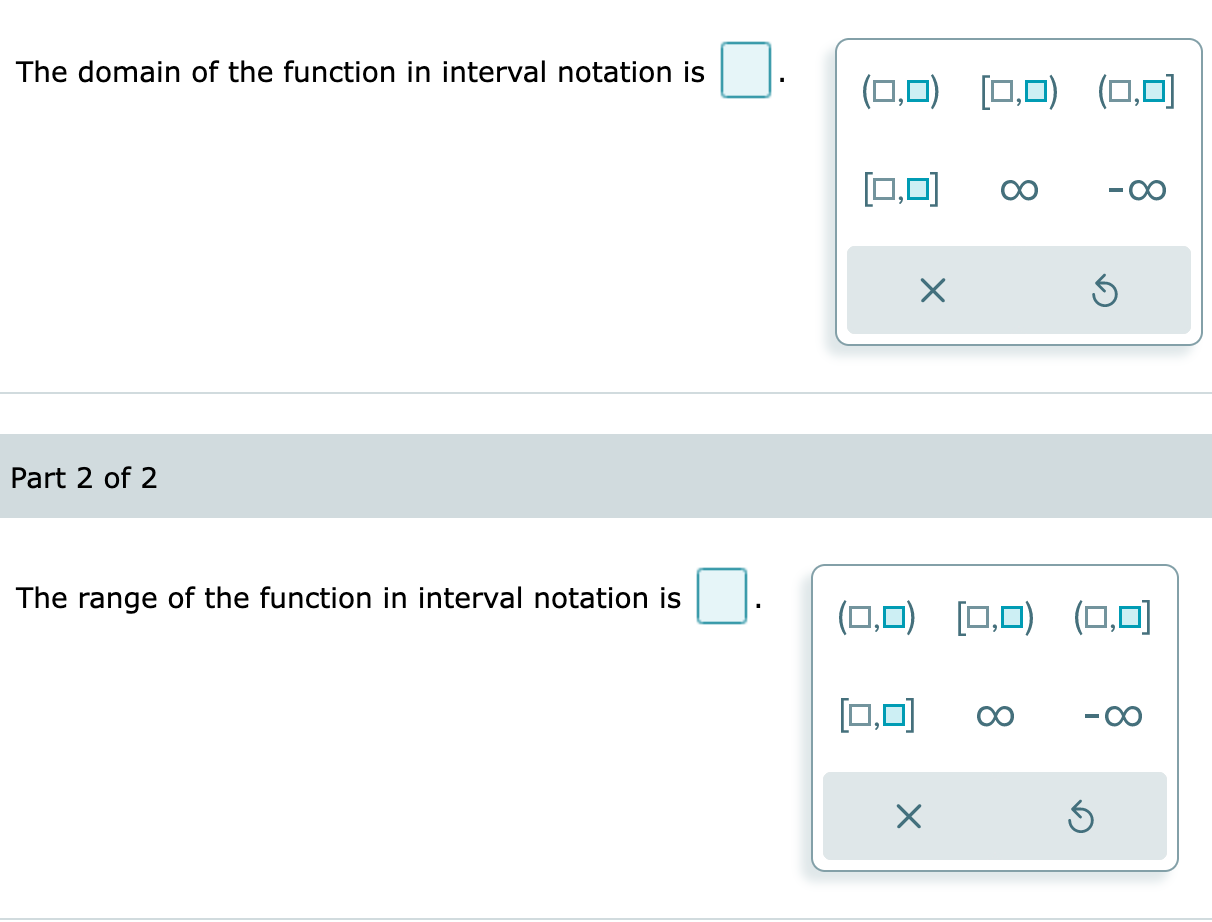Viewport: 1212px width, 922px height.
Task: Clear the domain answer with the × button
Action: coord(932,290)
